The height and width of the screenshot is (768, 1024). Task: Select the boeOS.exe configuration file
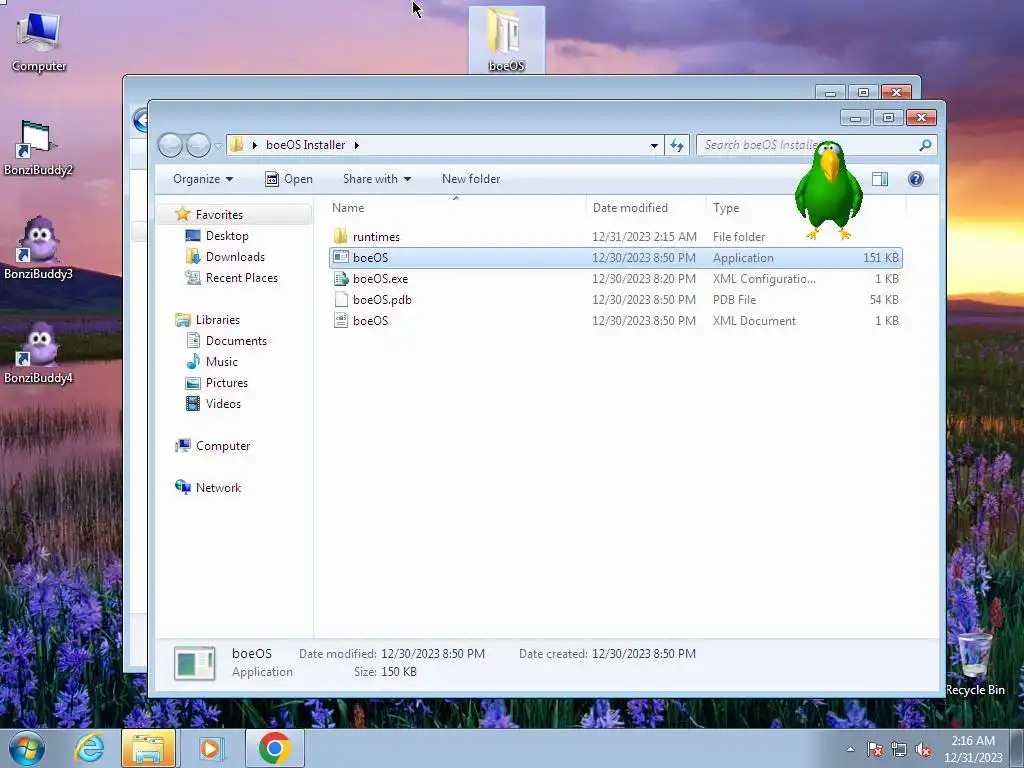[x=616, y=279]
